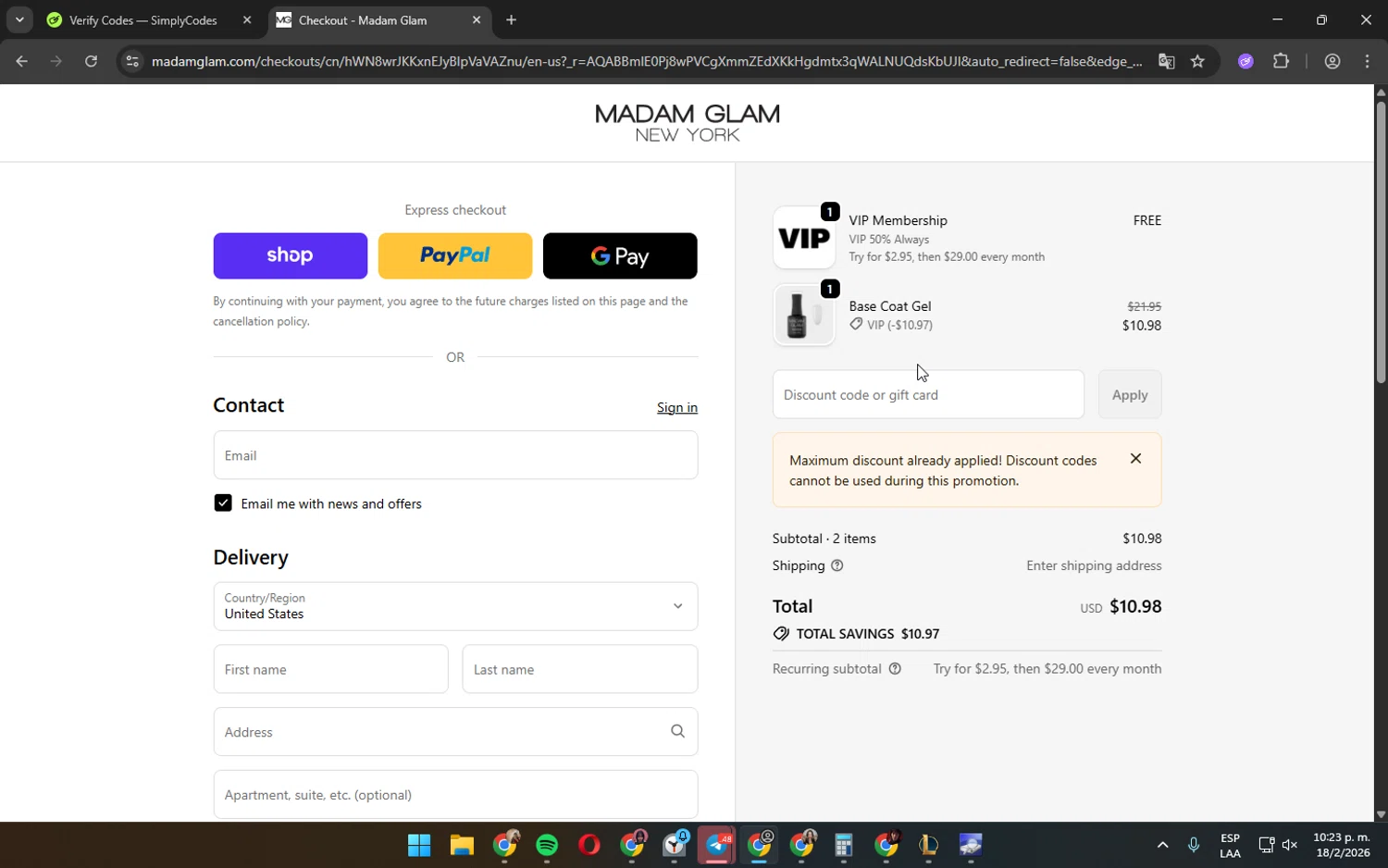
Task: Close the Verify Codes tab
Action: [247, 19]
